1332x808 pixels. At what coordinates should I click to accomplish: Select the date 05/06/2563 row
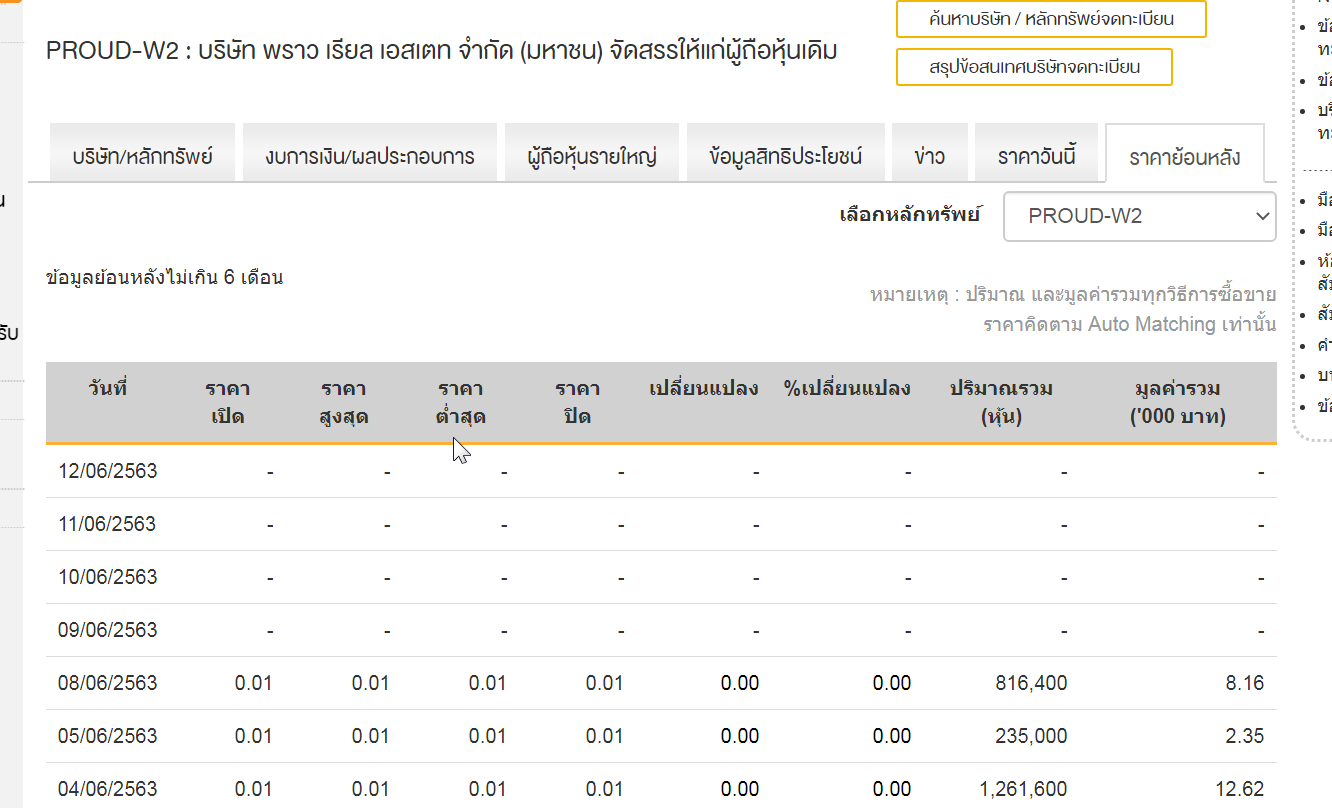661,736
